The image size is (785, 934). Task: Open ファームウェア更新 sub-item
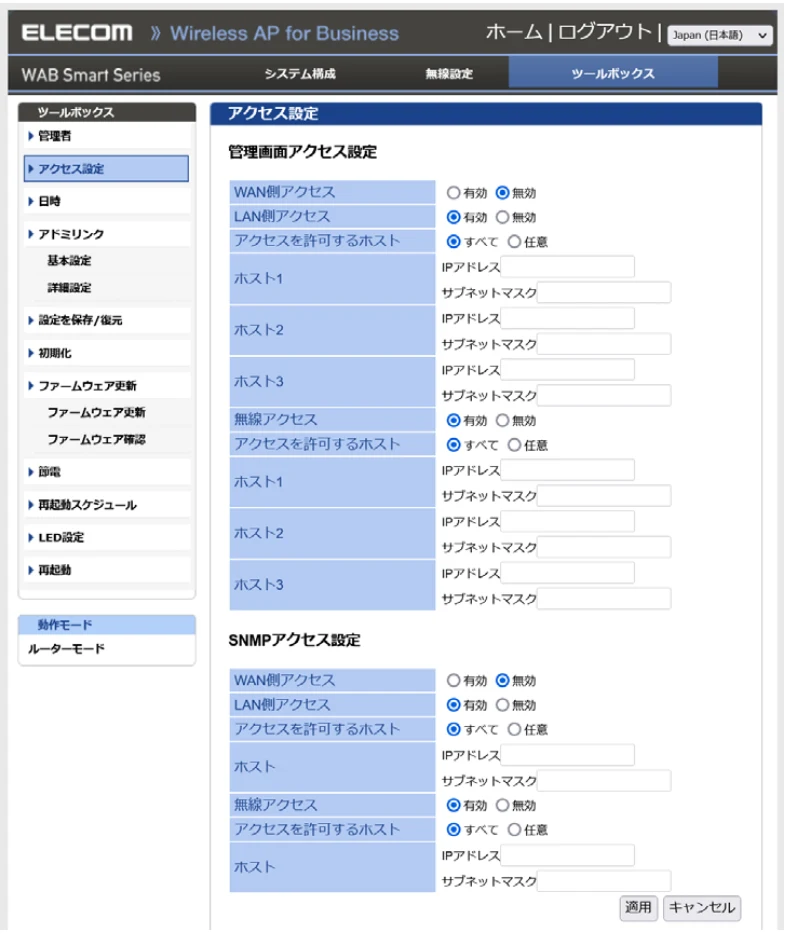[x=96, y=412]
